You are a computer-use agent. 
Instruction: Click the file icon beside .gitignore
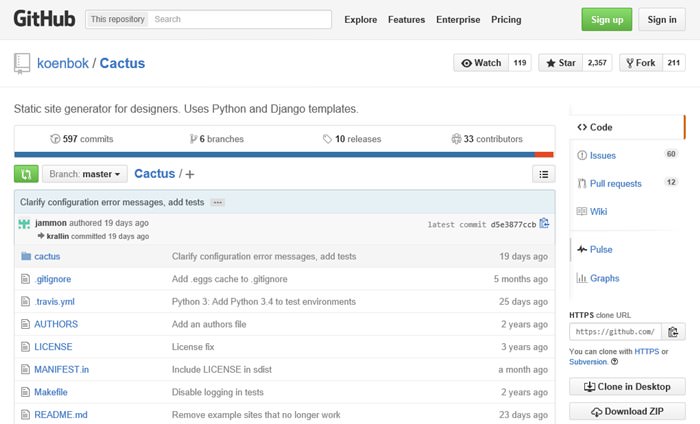25,279
